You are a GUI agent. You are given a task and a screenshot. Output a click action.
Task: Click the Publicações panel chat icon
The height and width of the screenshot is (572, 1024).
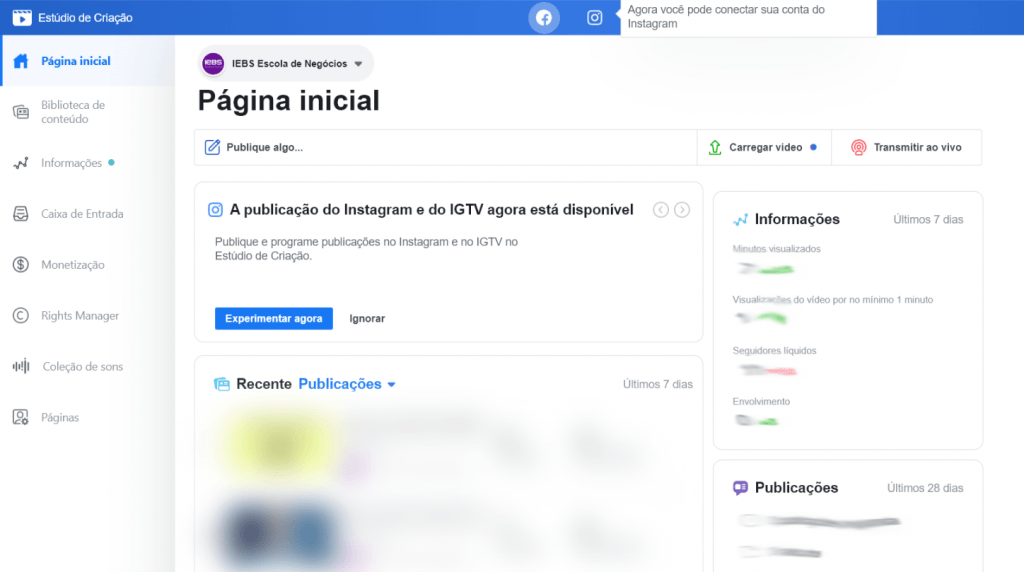[x=740, y=488]
